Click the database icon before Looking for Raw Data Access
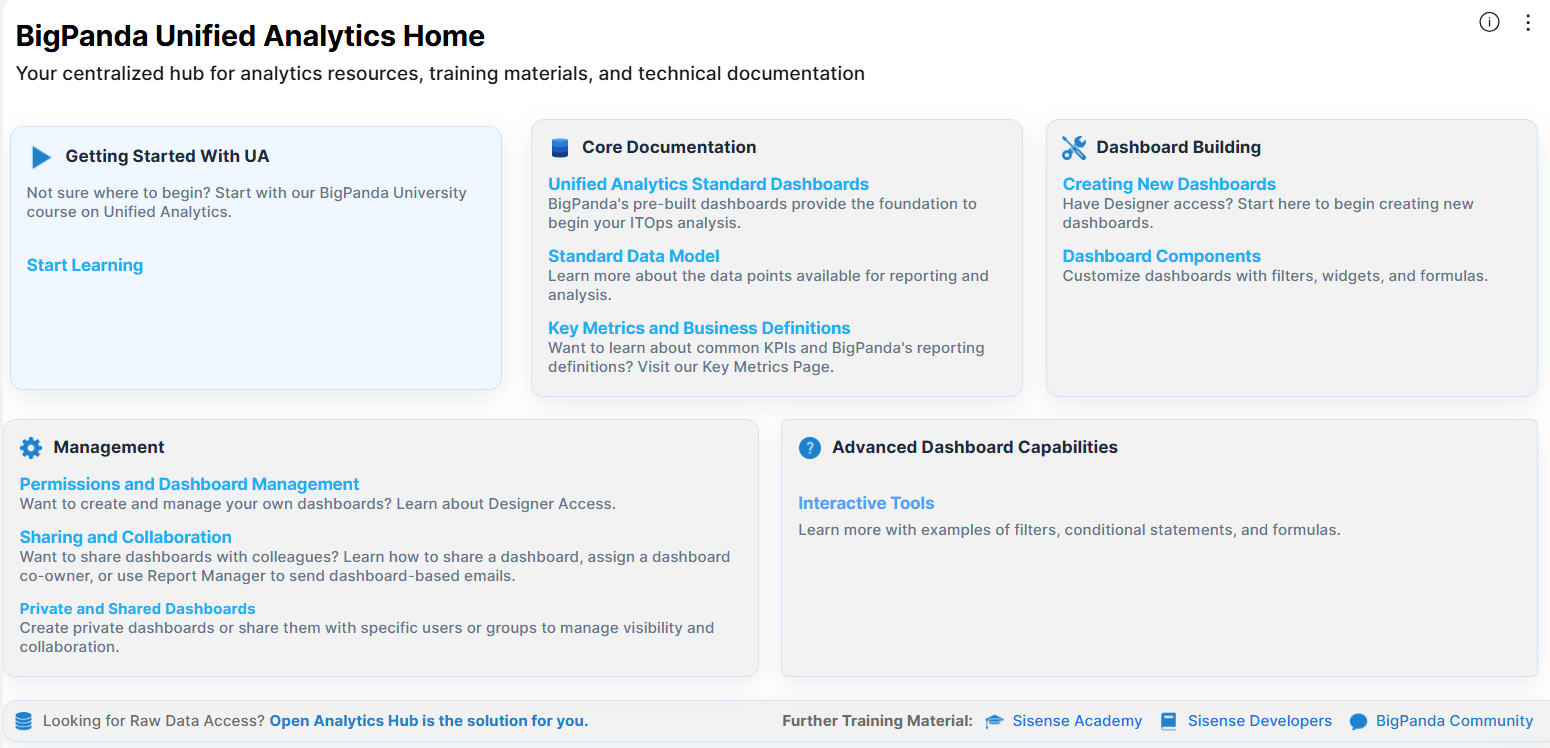 pos(25,720)
